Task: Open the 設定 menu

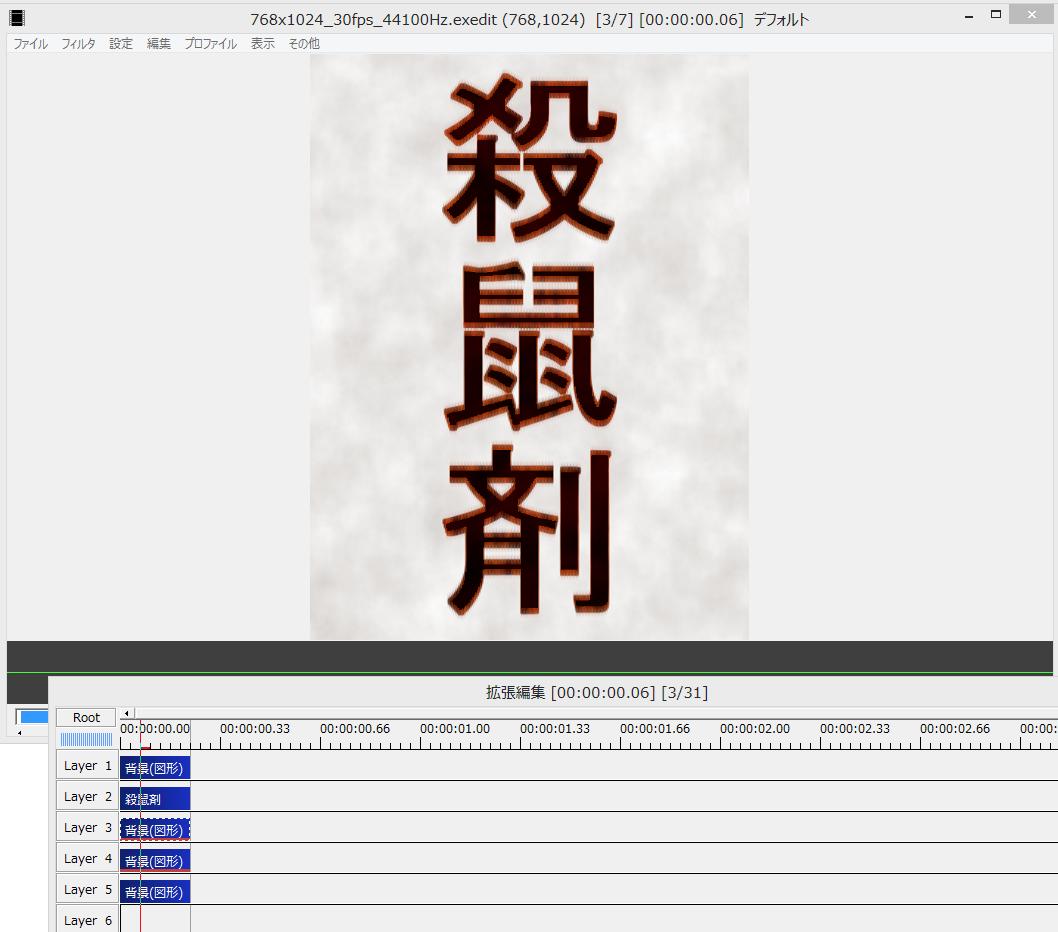Action: point(121,44)
